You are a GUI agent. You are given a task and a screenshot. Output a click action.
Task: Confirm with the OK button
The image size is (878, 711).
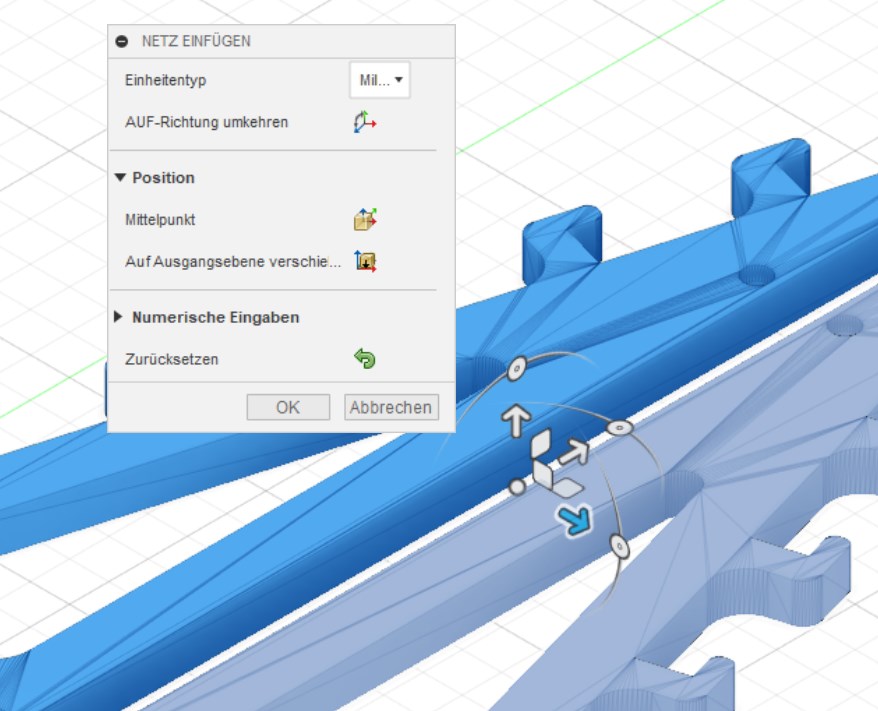pyautogui.click(x=288, y=407)
